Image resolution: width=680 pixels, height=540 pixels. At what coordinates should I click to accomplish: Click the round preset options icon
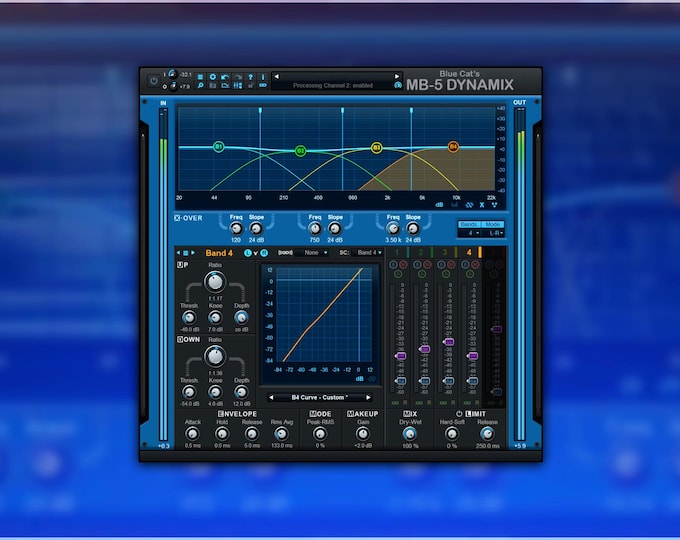[398, 85]
